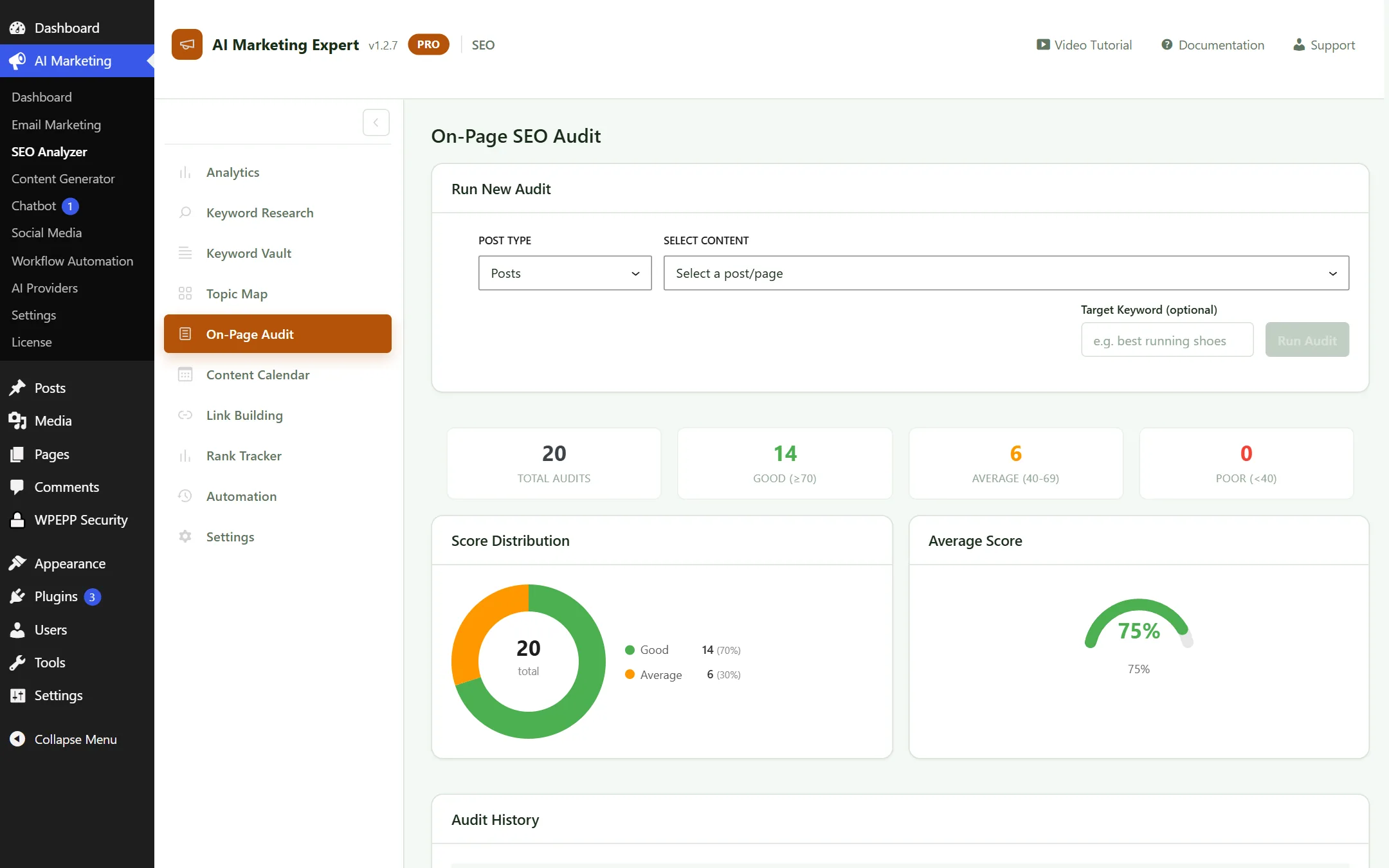
Task: Click the Support person icon
Action: coord(1299,44)
